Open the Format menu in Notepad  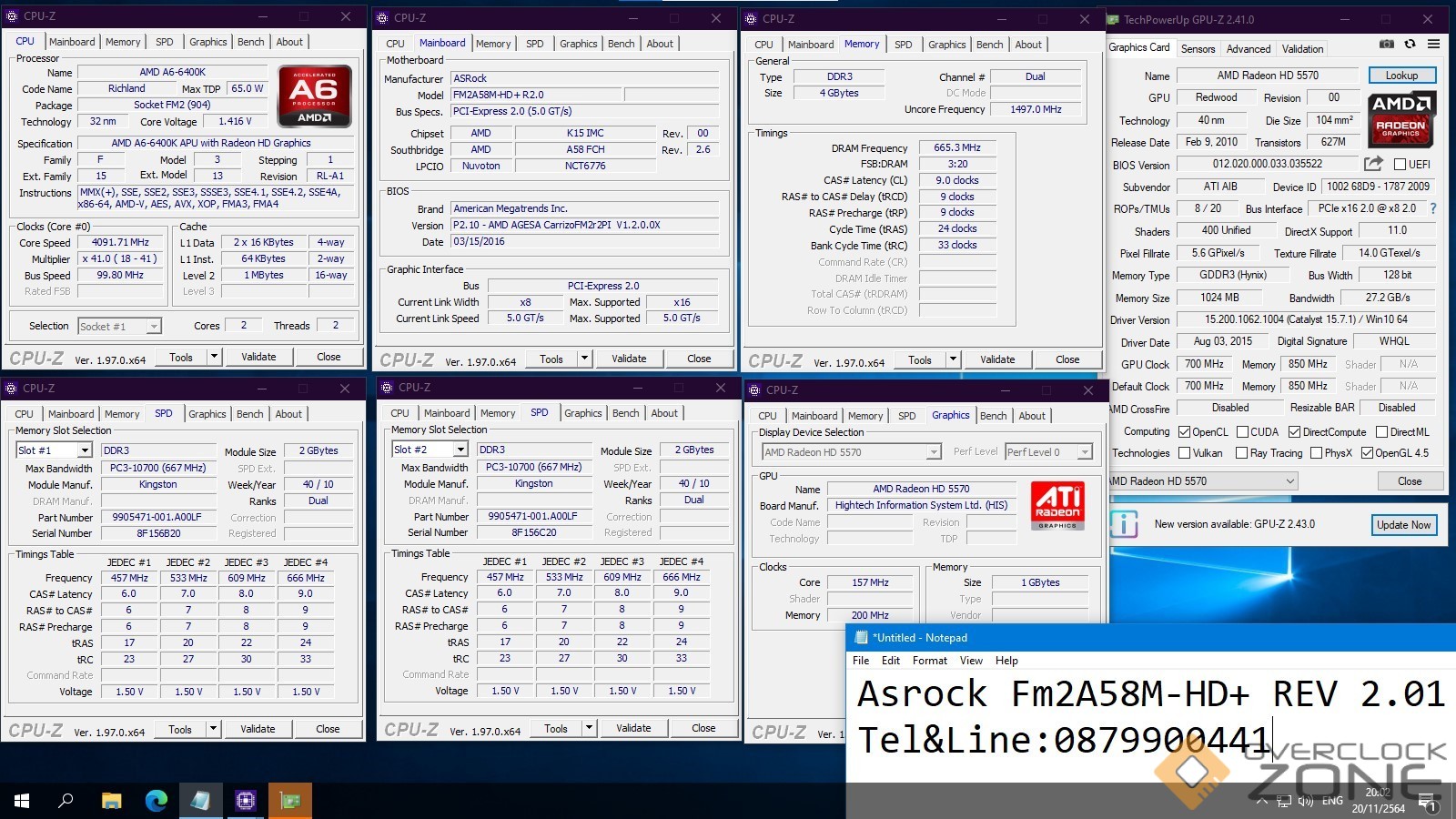(x=929, y=661)
